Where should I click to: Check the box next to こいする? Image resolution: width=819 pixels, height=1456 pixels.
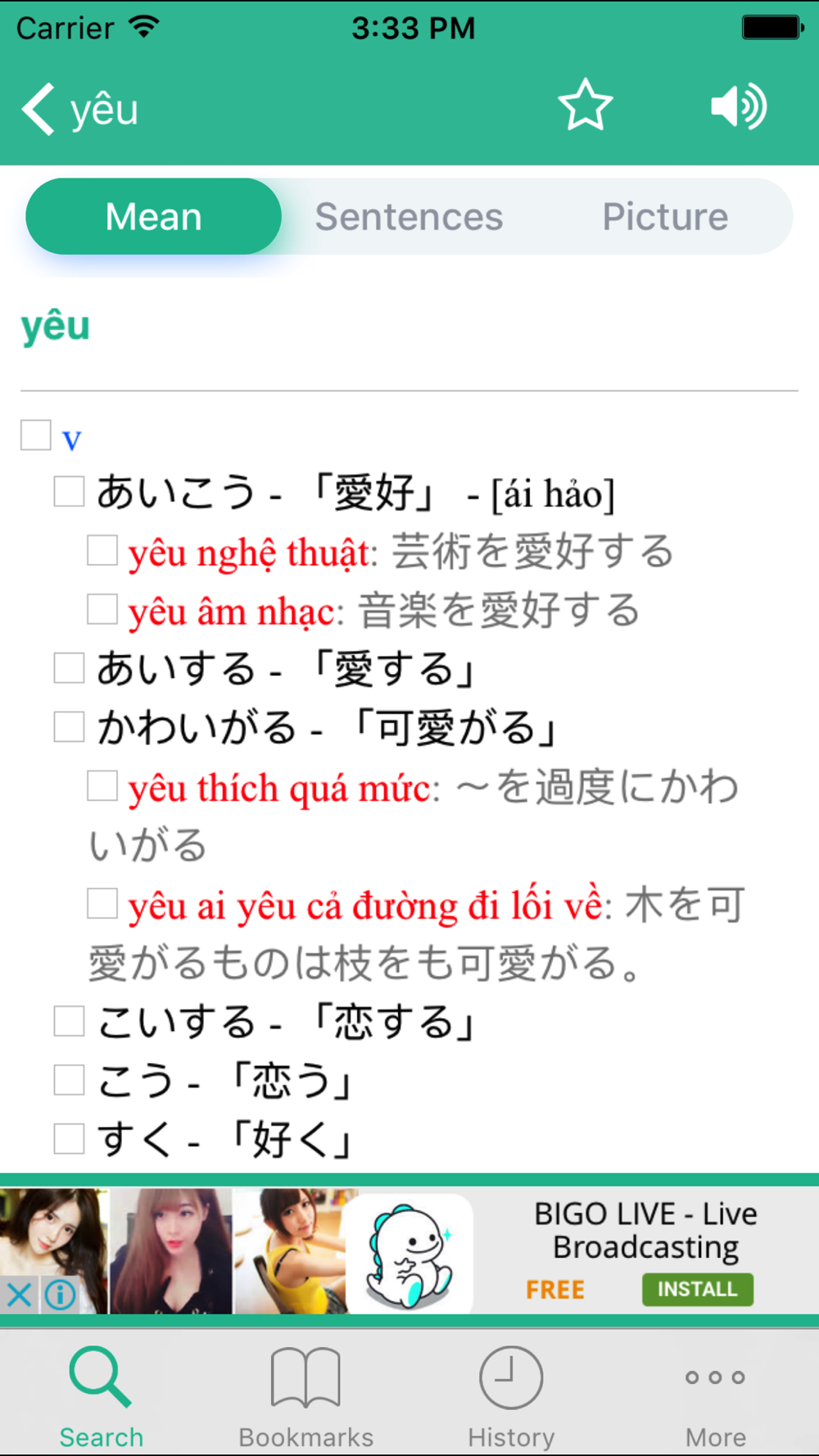pyautogui.click(x=69, y=1021)
